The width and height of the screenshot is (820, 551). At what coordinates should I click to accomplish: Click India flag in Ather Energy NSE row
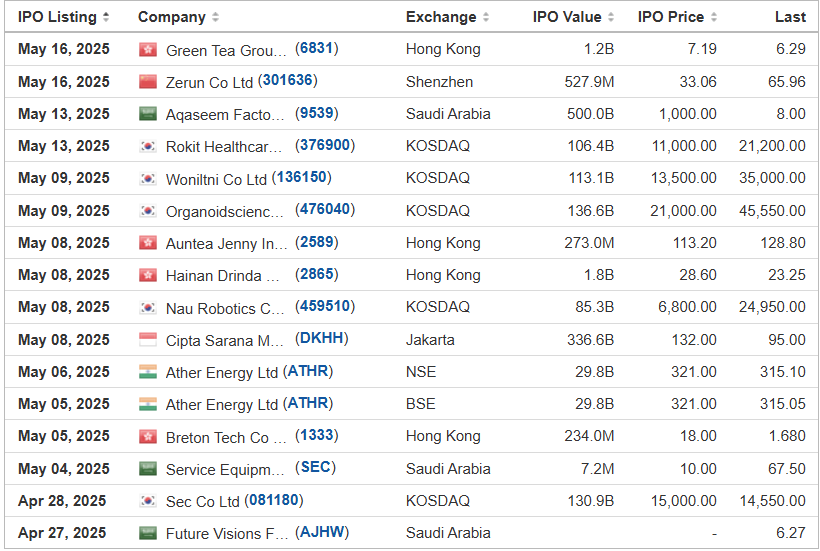pyautogui.click(x=148, y=372)
